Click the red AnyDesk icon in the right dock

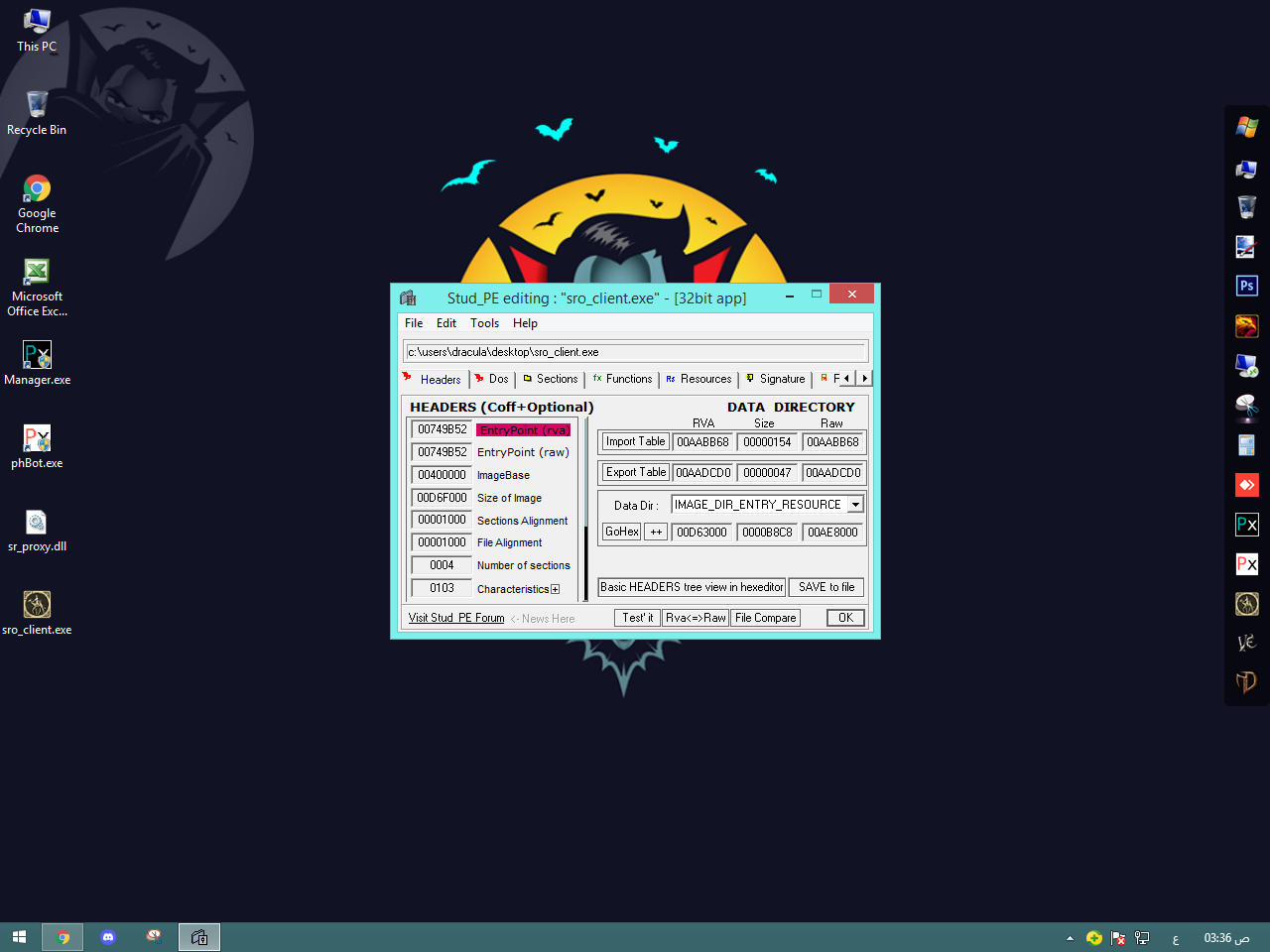(x=1247, y=484)
